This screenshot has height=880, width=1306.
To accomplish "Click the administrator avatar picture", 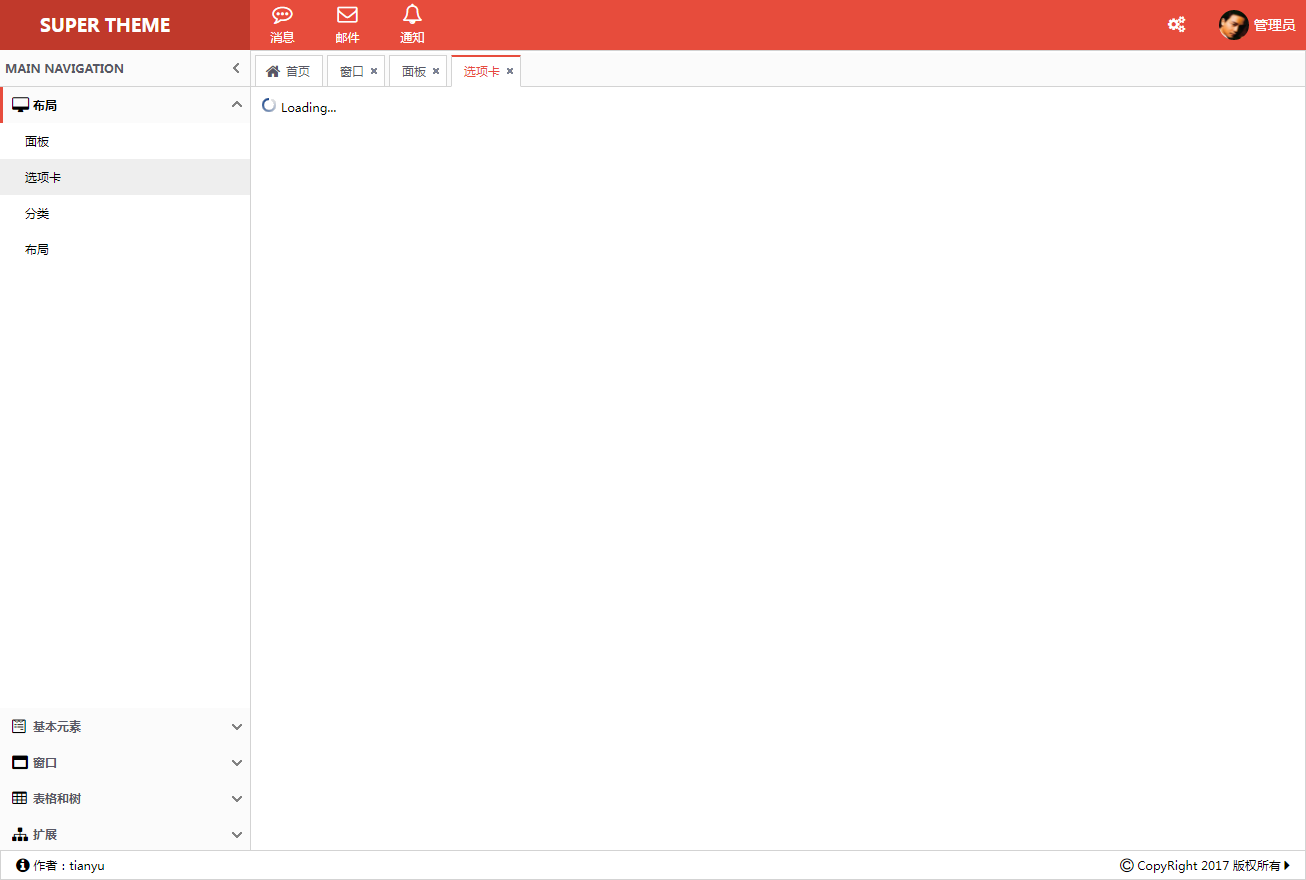I will click(1233, 25).
